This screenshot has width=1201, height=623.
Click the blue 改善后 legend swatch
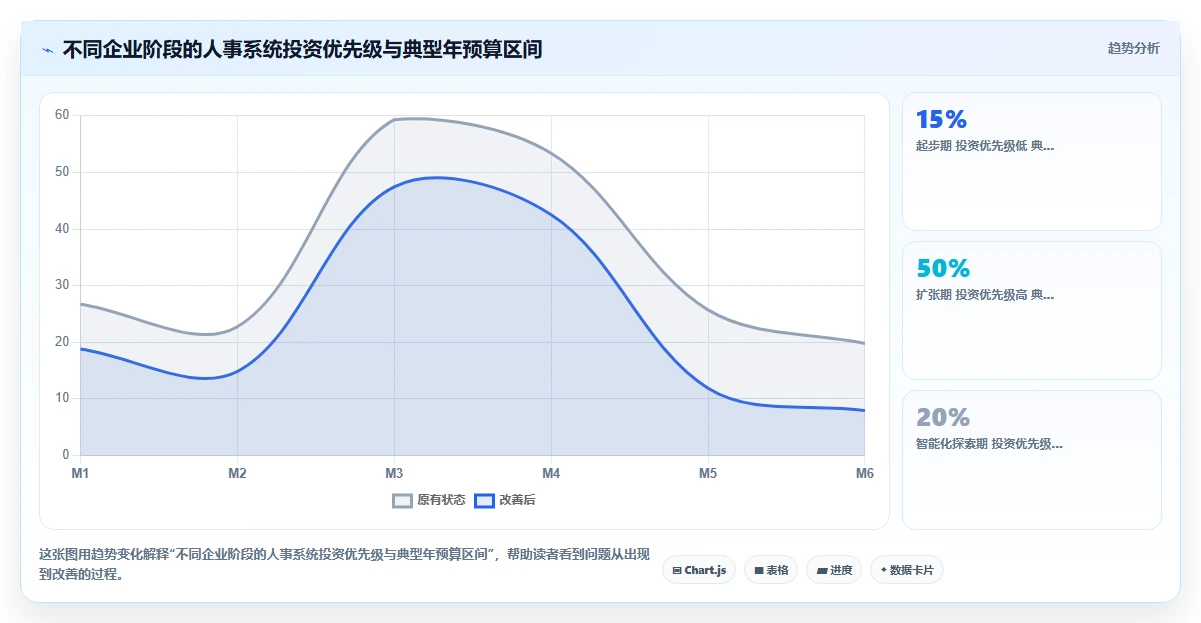point(484,500)
